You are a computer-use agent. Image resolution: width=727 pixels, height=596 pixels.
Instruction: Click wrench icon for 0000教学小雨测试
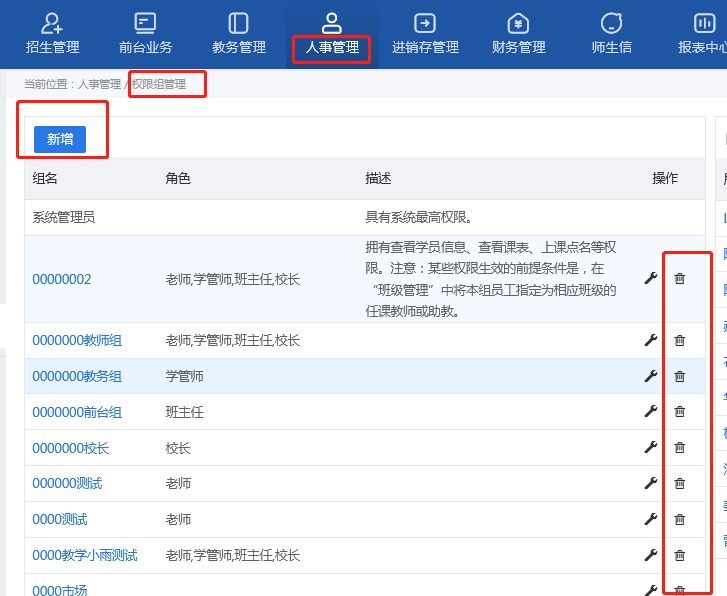[x=651, y=555]
